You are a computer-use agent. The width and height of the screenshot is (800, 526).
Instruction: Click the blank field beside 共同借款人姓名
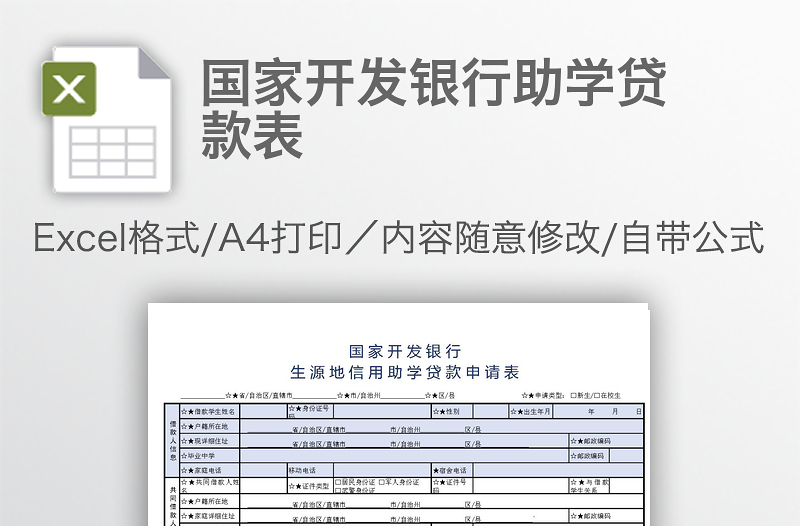(x=263, y=485)
